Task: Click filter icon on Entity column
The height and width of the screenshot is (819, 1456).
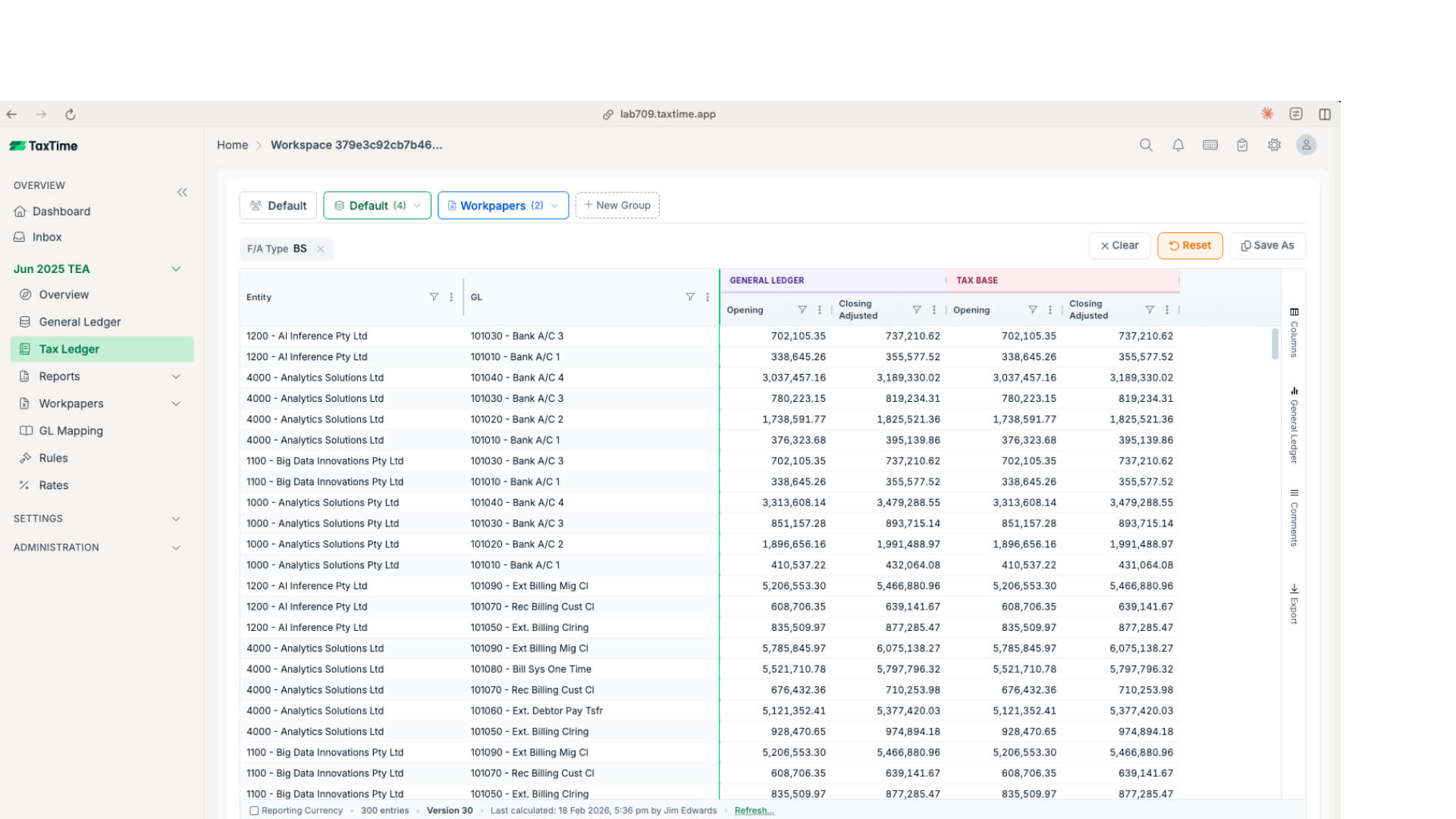Action: click(x=434, y=297)
